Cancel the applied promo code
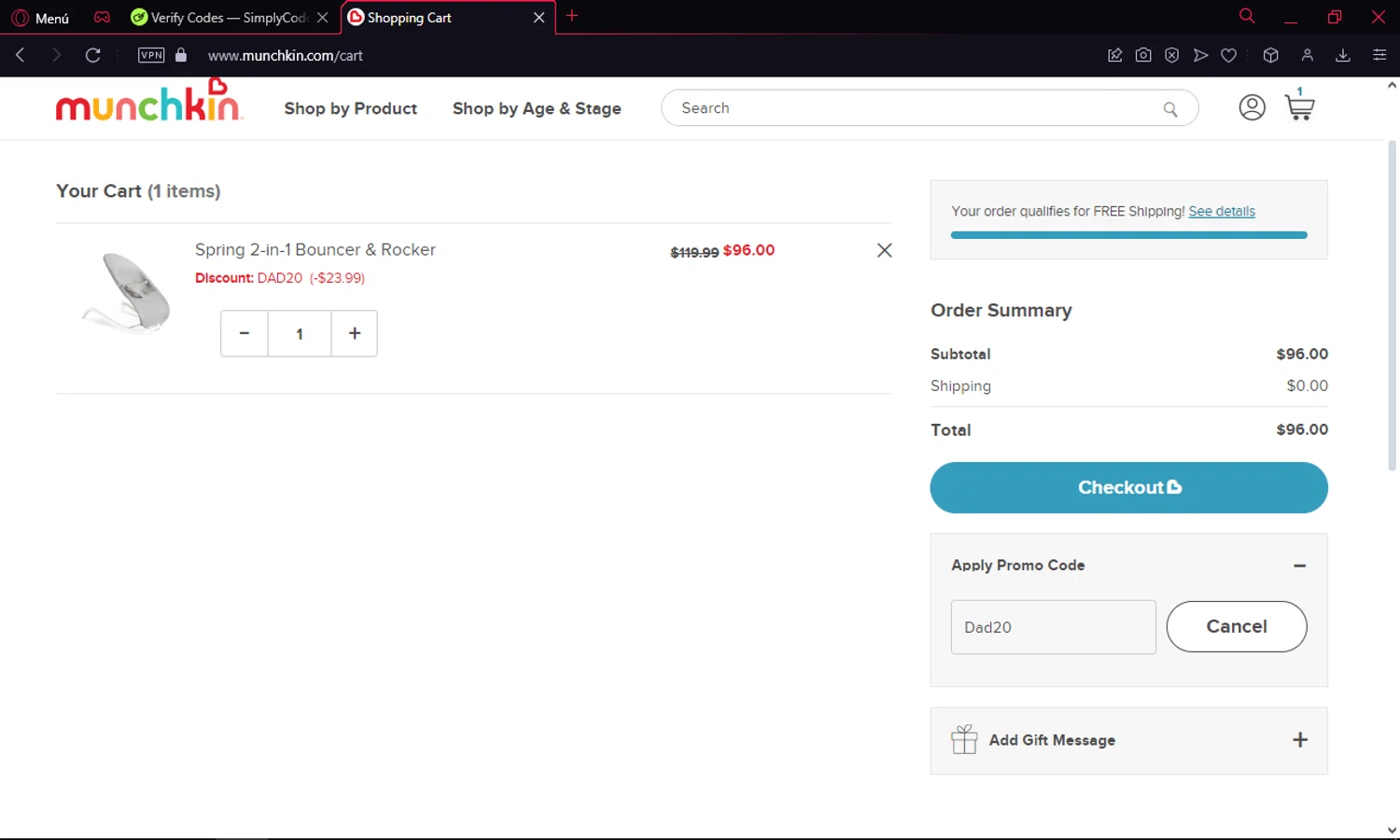This screenshot has width=1400, height=840. pyautogui.click(x=1237, y=626)
